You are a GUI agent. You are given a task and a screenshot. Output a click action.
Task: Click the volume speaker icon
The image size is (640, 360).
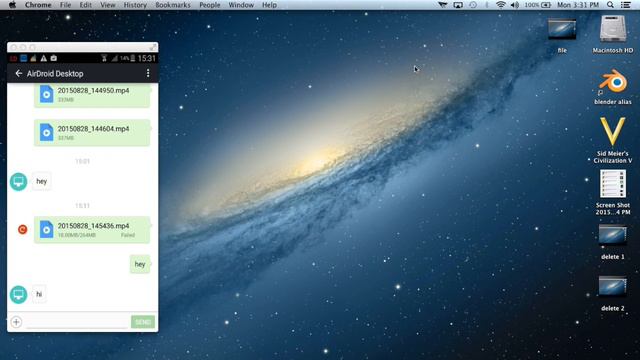coord(515,5)
